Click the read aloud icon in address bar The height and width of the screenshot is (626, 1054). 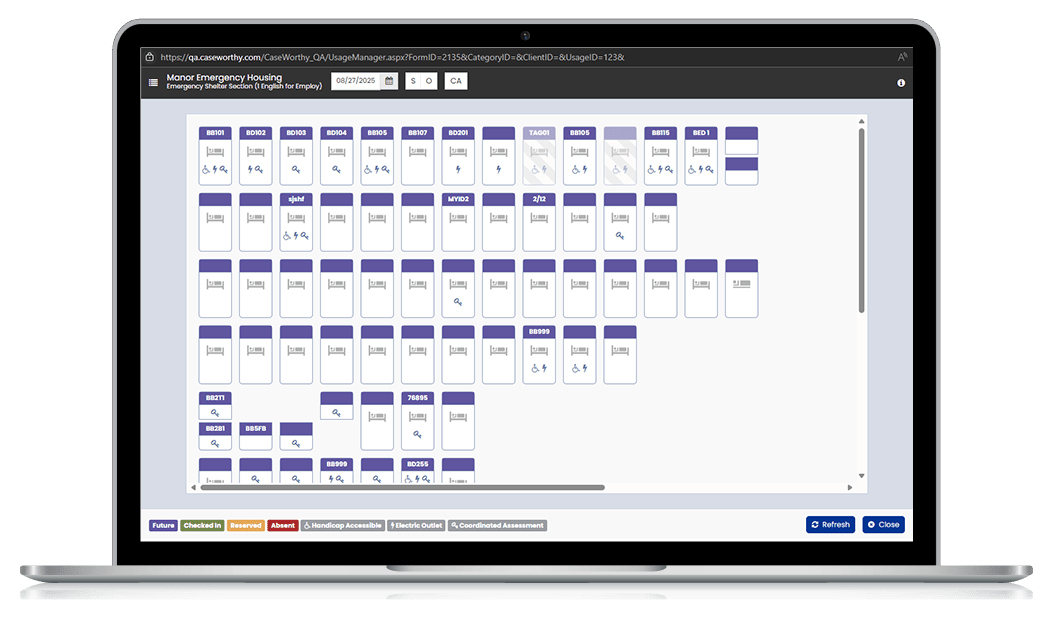click(902, 57)
